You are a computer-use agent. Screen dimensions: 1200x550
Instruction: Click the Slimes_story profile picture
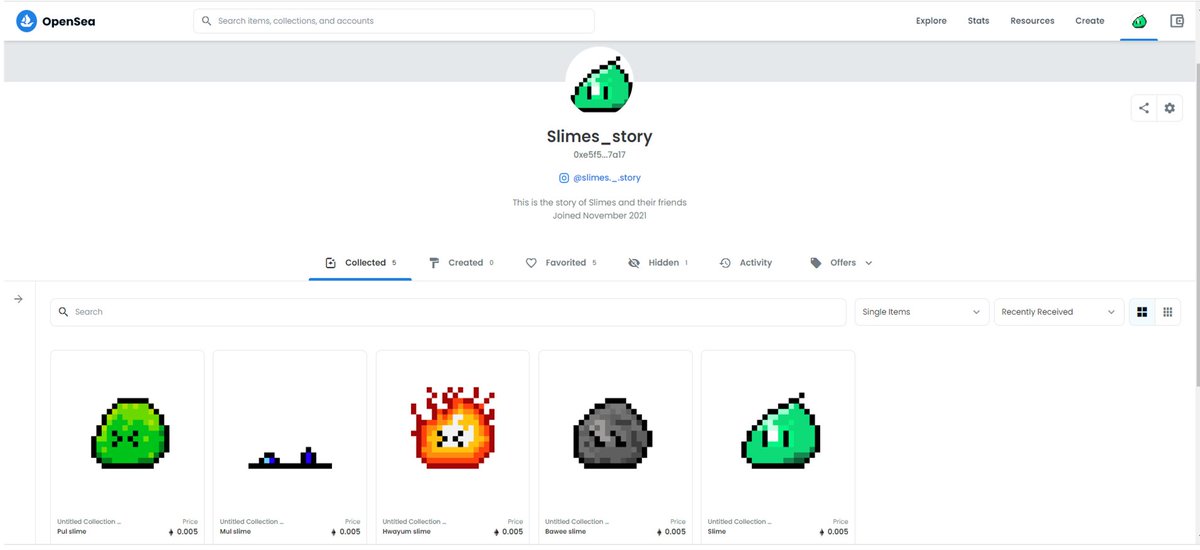click(600, 82)
